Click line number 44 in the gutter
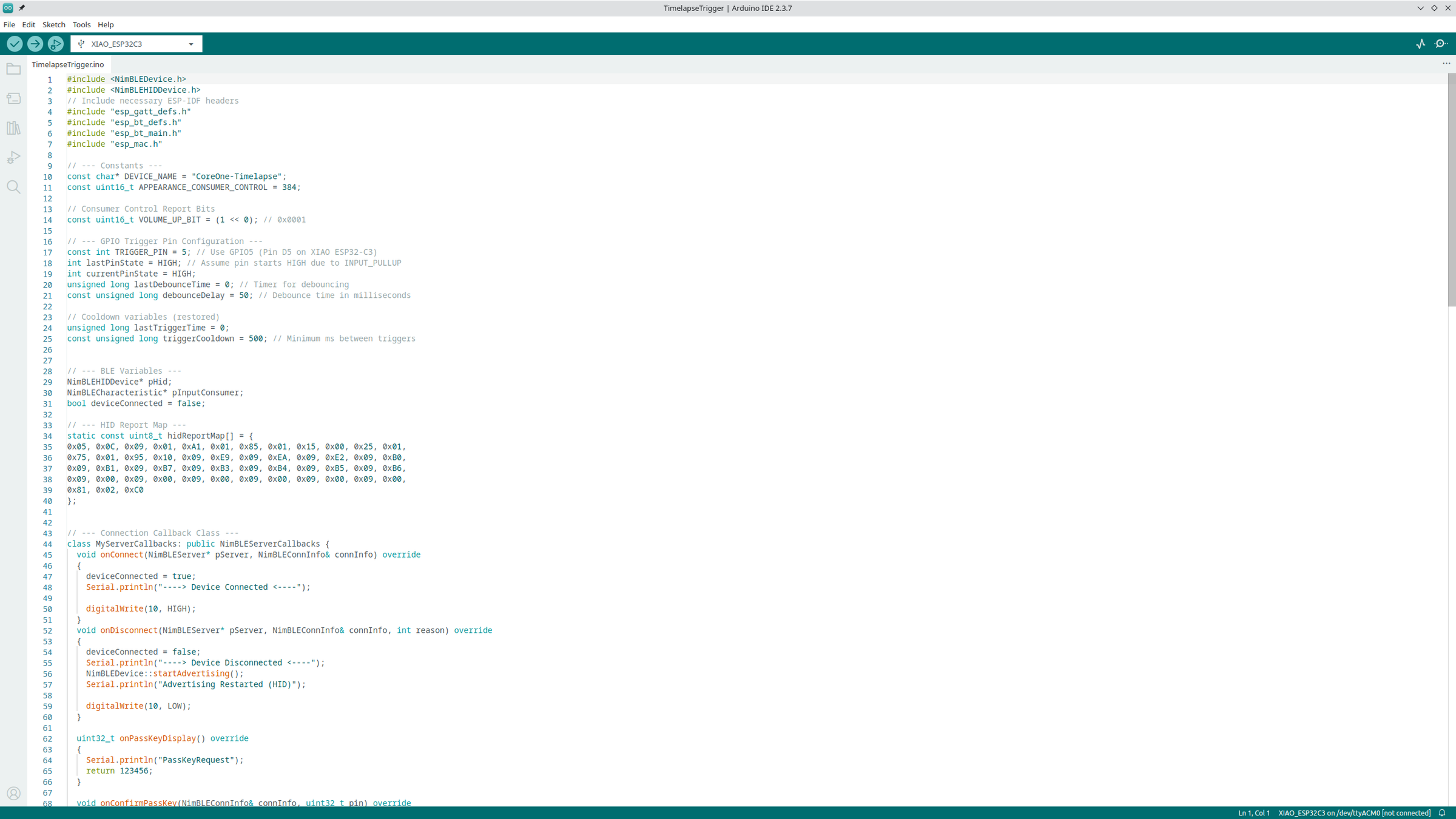 click(47, 544)
